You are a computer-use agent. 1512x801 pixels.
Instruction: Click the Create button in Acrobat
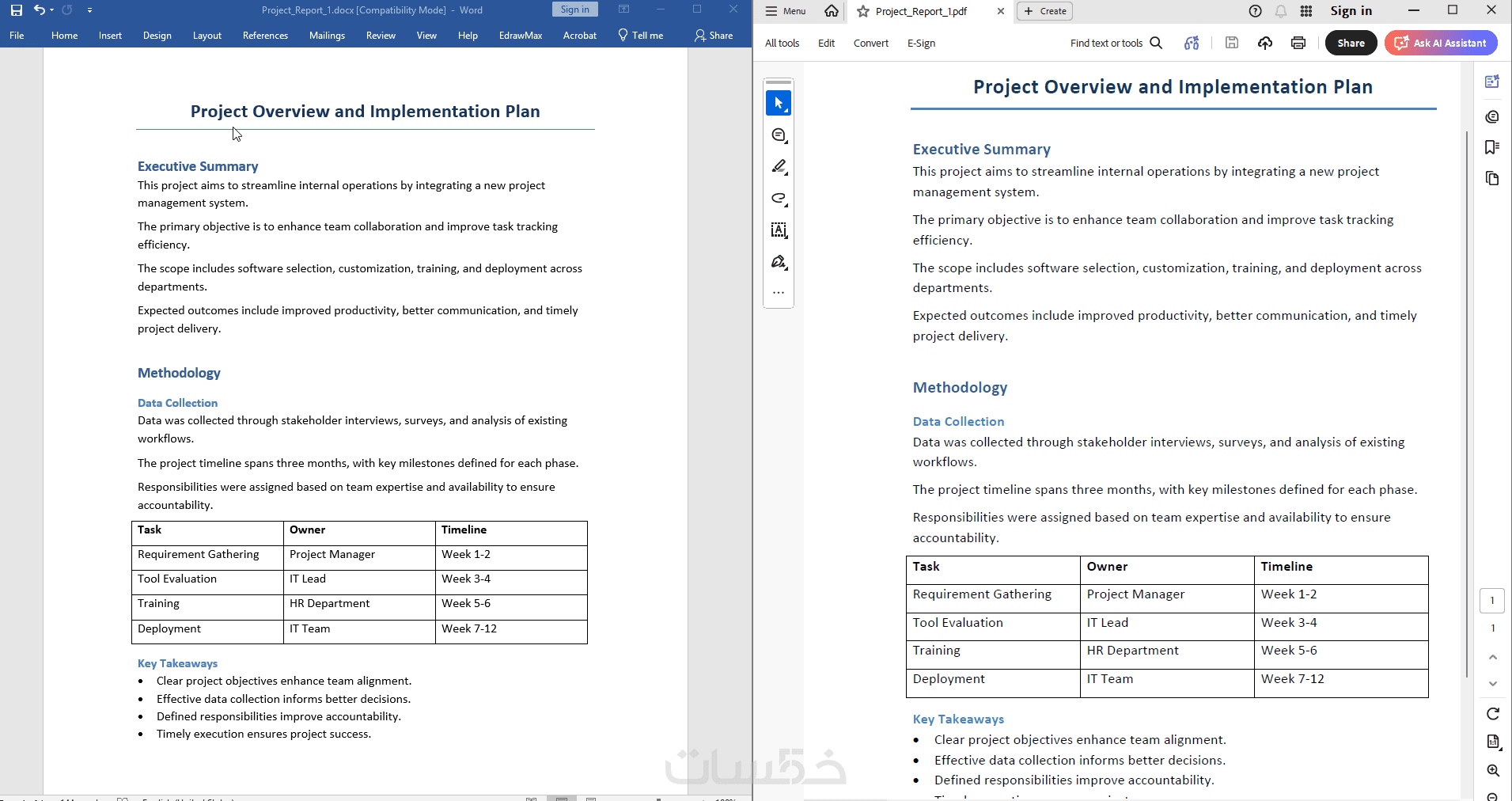[1045, 11]
